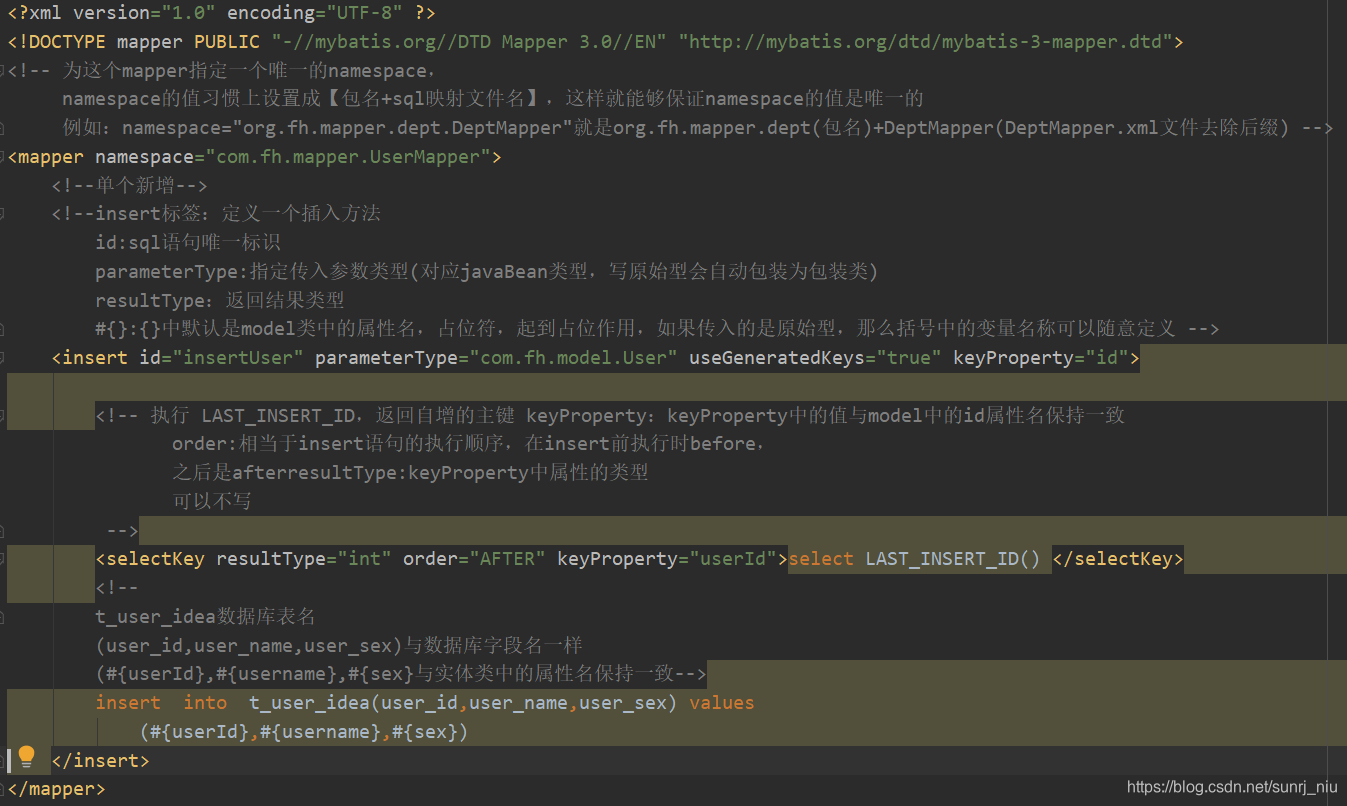Click the useGeneratedKeys value "true"
The image size is (1347, 806).
pos(909,358)
